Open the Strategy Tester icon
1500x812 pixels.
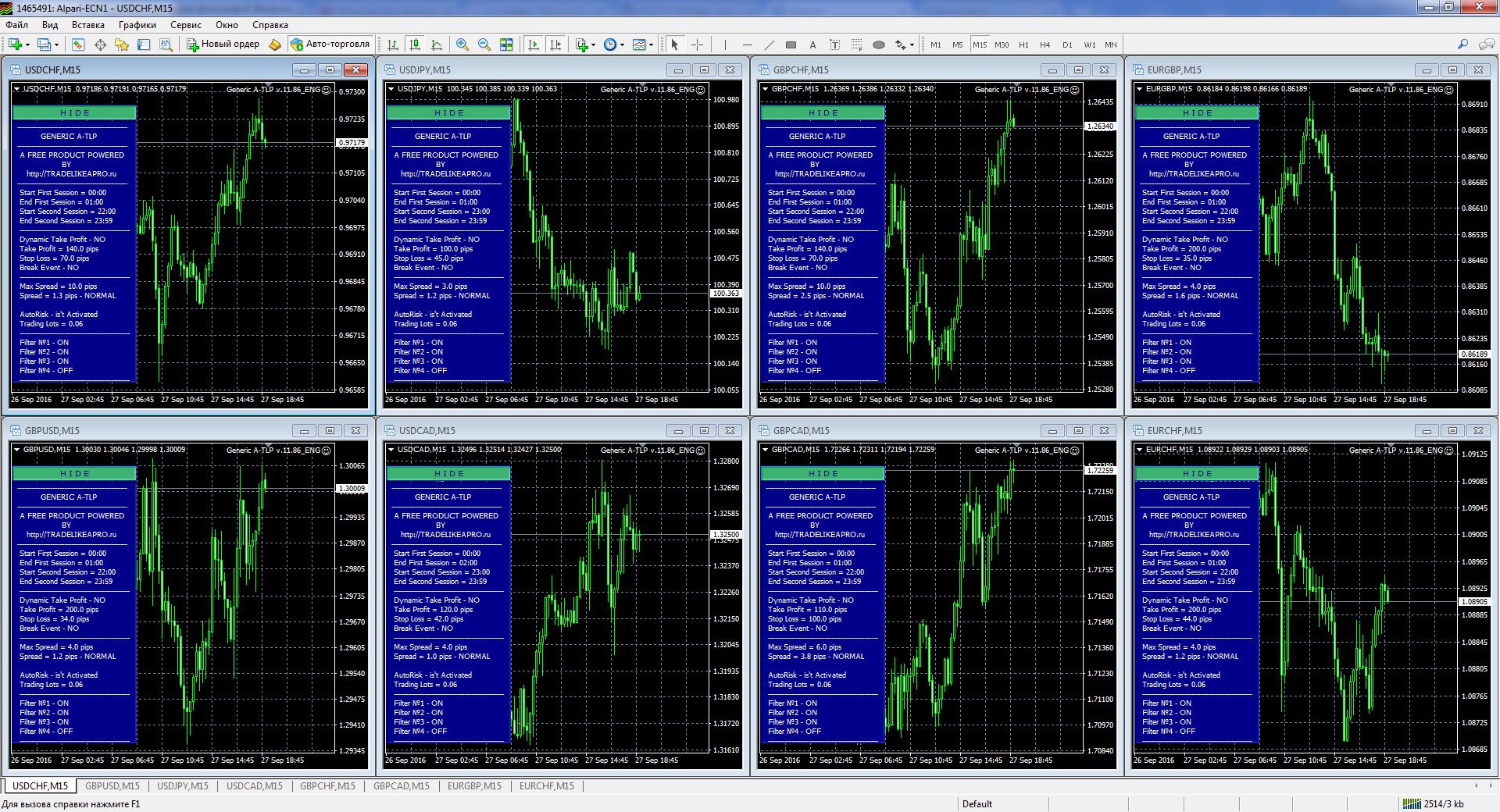pyautogui.click(x=166, y=45)
